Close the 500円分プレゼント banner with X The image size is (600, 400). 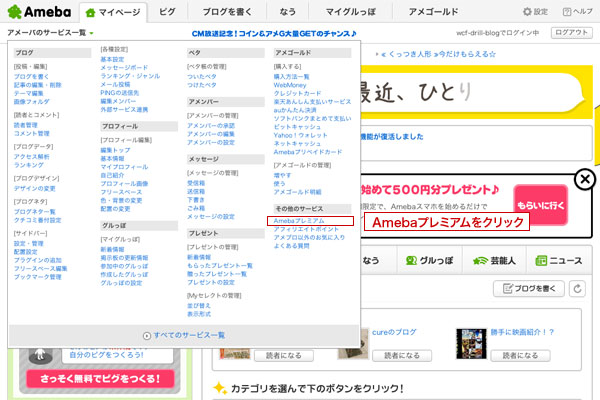[x=585, y=179]
